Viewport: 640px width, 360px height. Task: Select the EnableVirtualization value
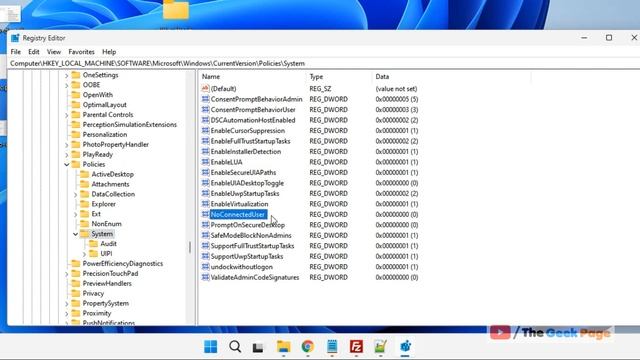239,204
